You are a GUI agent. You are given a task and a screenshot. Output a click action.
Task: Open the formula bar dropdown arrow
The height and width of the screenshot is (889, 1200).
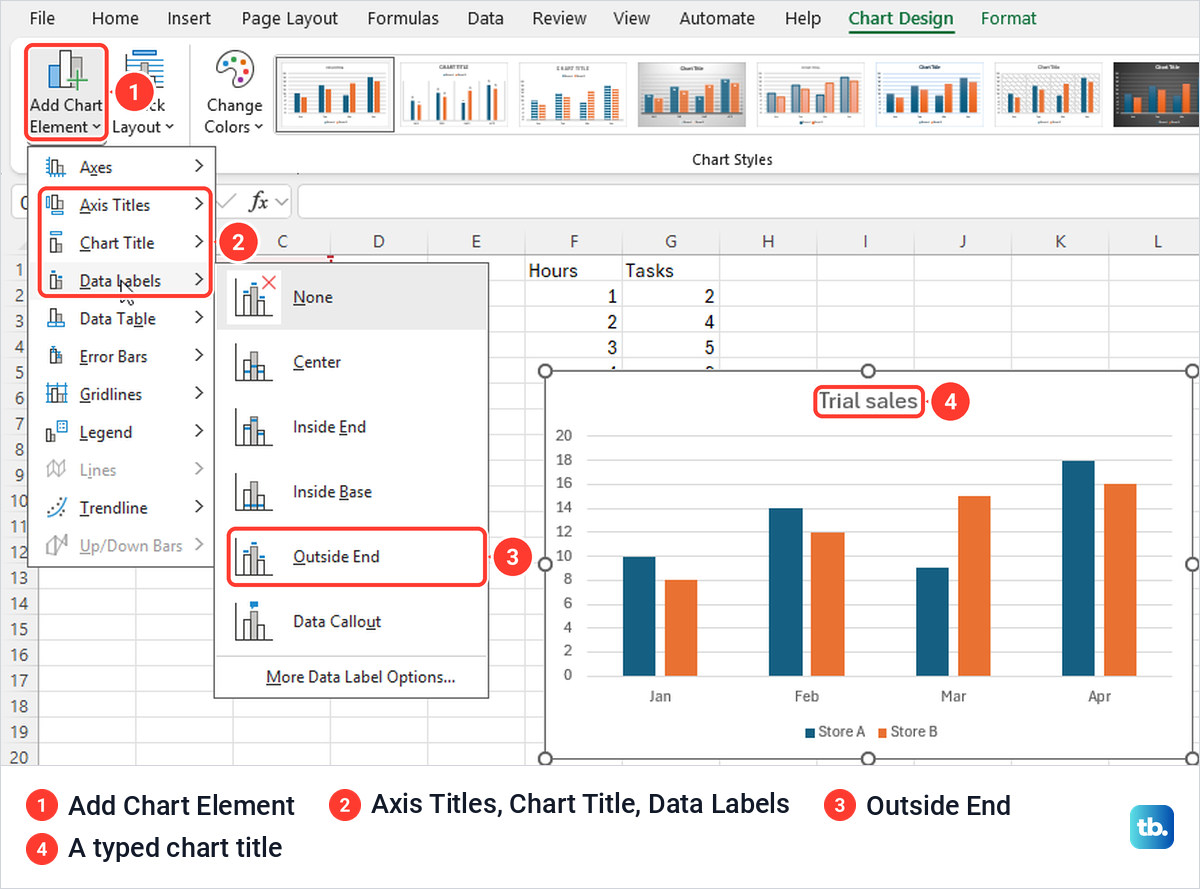point(281,202)
